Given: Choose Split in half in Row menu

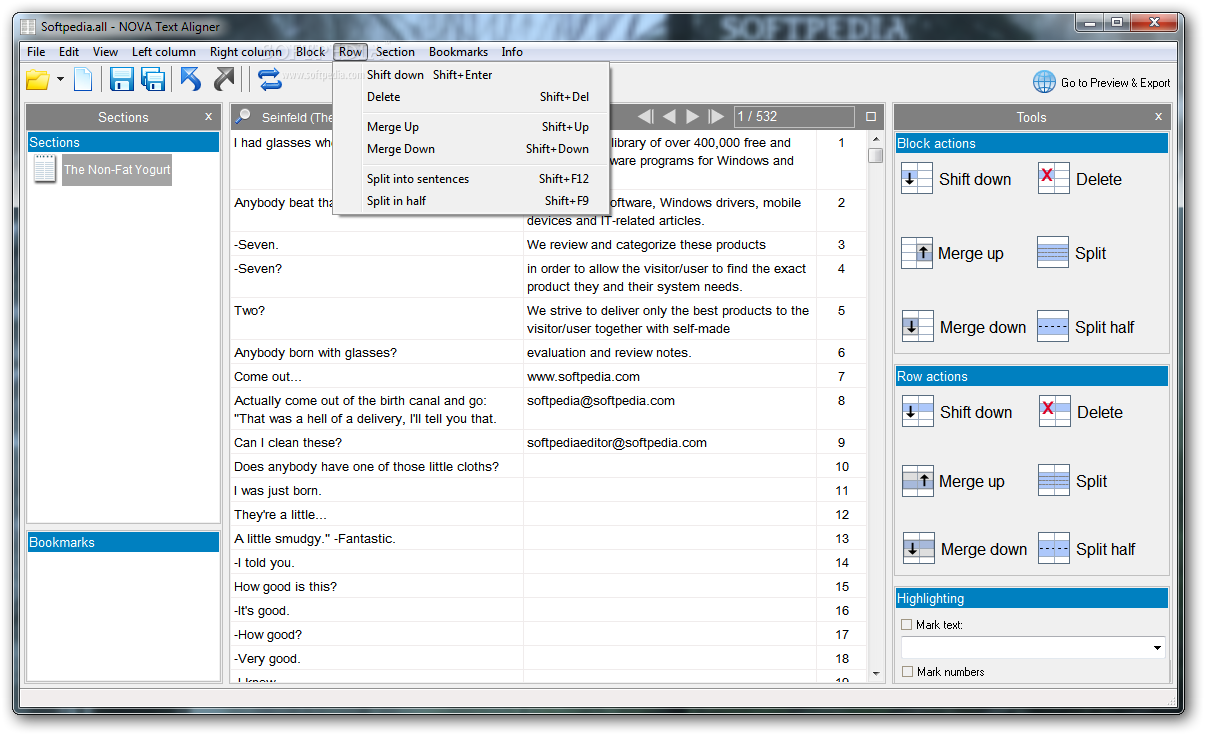Looking at the screenshot, I should pyautogui.click(x=471, y=201).
